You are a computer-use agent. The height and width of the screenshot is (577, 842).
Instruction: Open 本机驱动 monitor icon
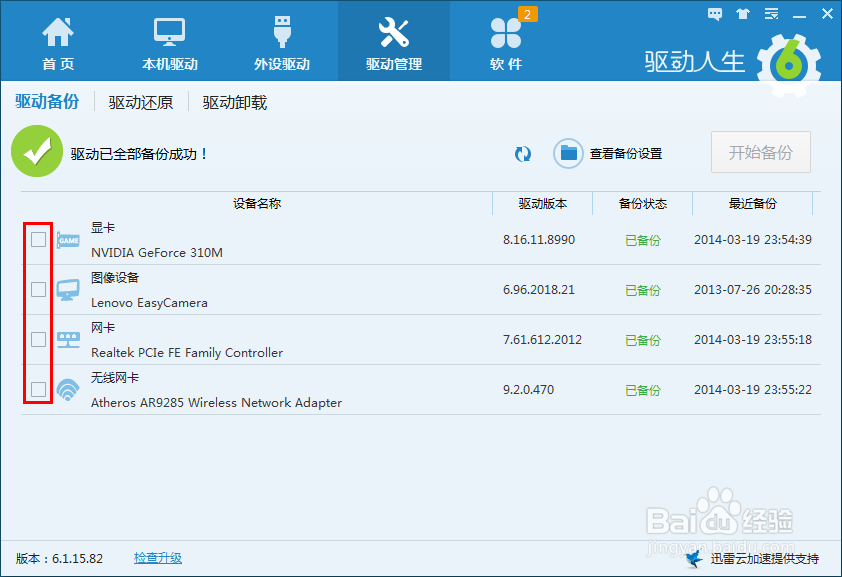pos(169,32)
